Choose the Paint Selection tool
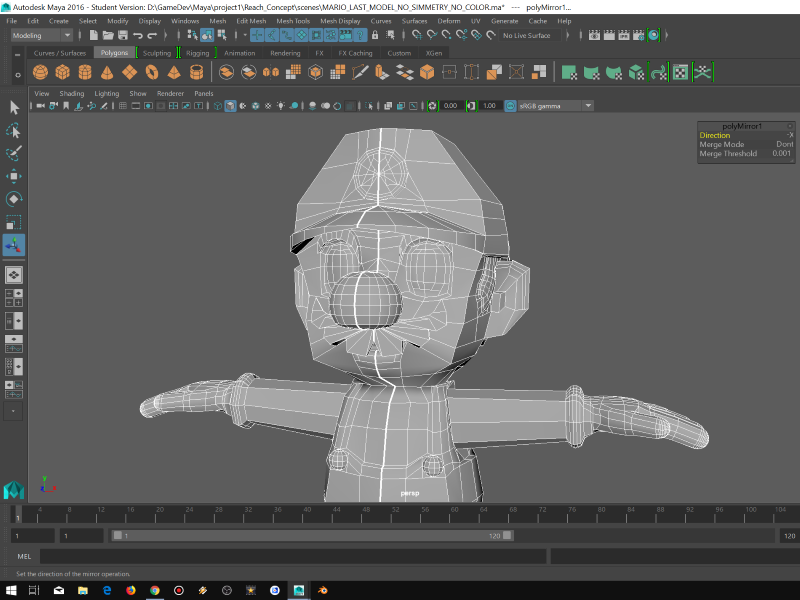800x600 pixels. [14, 154]
